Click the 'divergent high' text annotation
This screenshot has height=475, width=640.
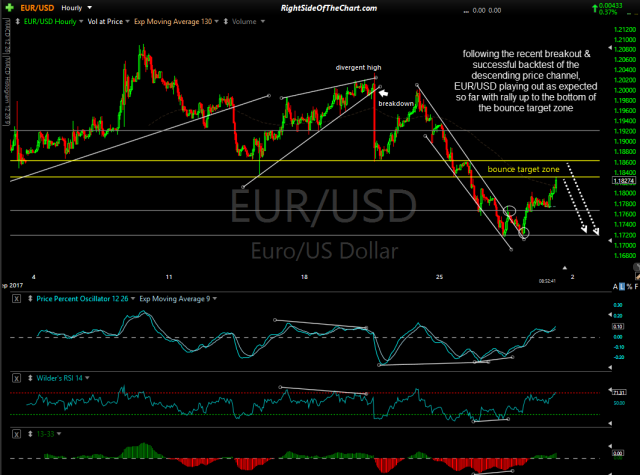click(x=358, y=68)
